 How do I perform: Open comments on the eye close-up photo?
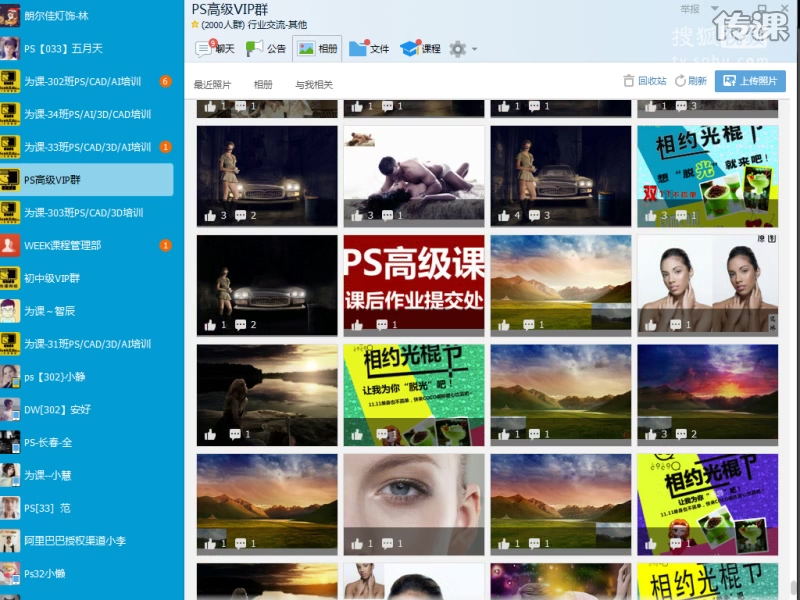387,544
